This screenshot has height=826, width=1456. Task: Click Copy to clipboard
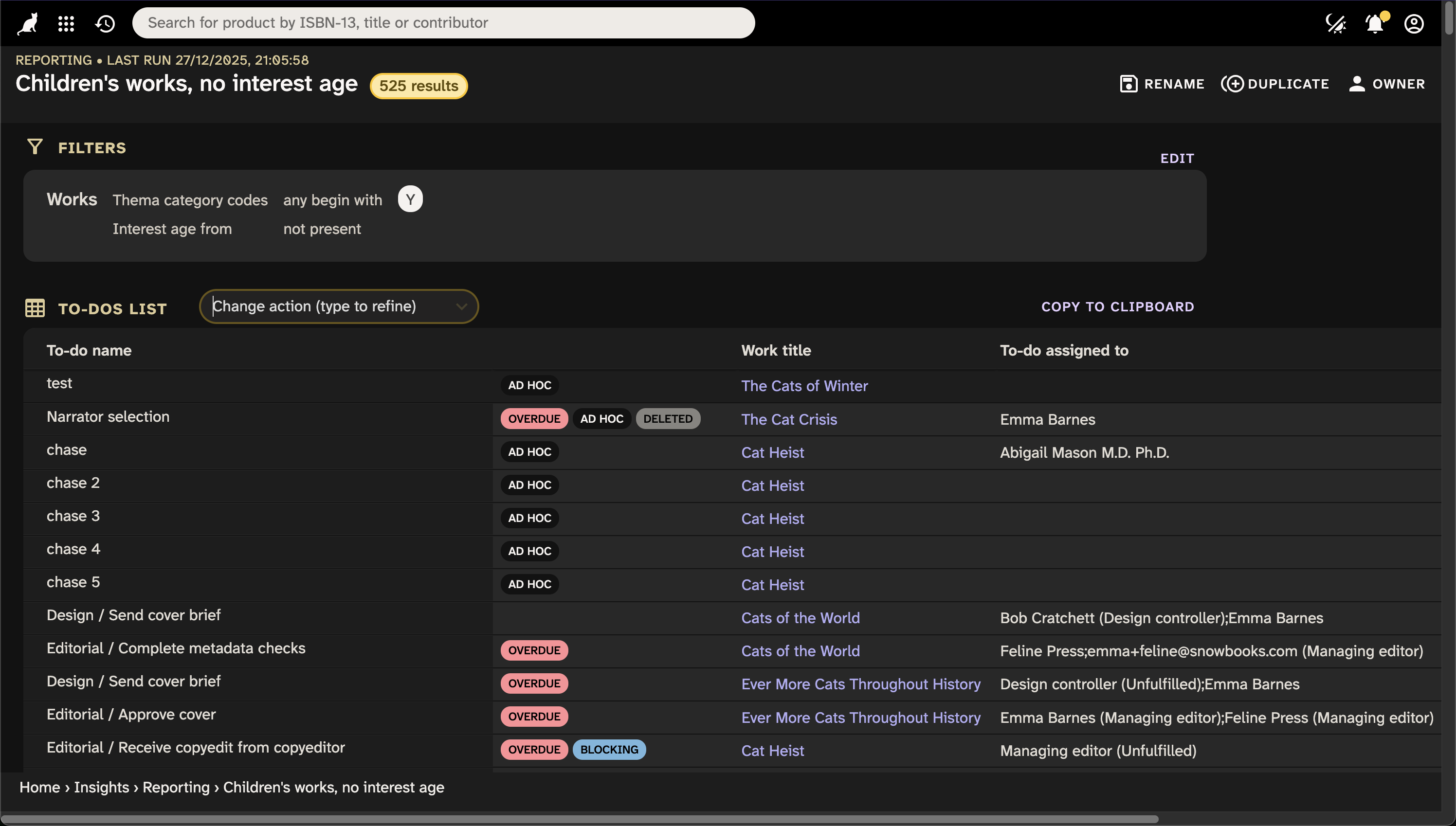coord(1117,306)
